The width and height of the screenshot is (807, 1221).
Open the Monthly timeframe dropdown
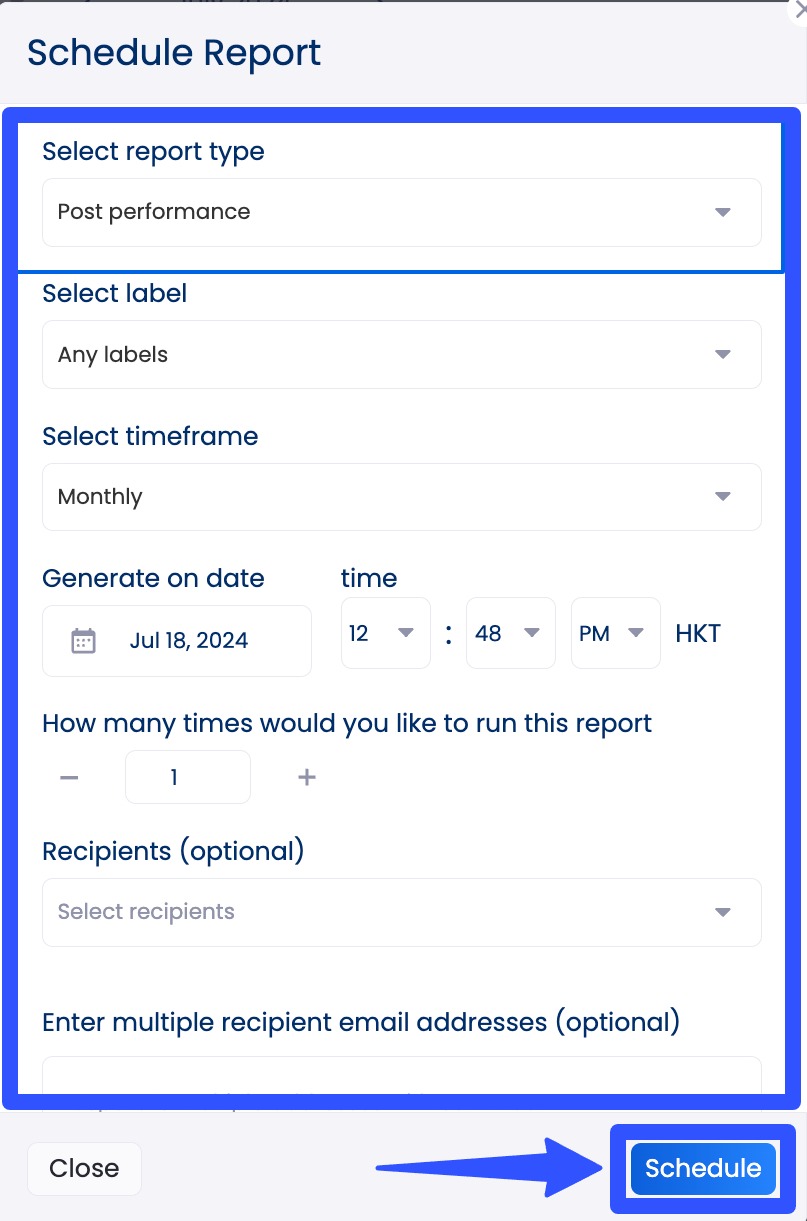(x=400, y=497)
